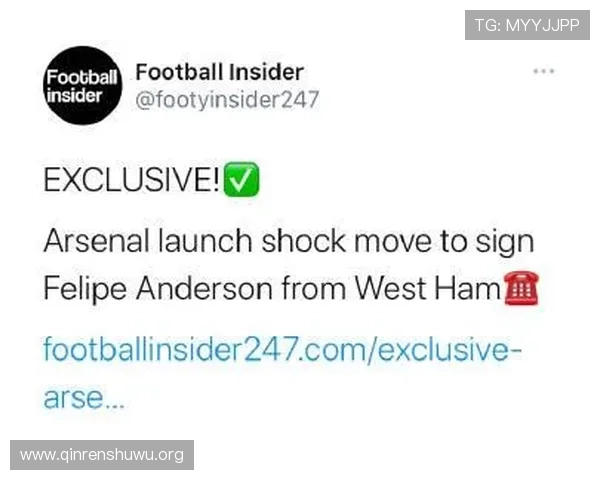This screenshot has width=600, height=480.
Task: Click the word 'launch' in the tweet
Action: 205,242
